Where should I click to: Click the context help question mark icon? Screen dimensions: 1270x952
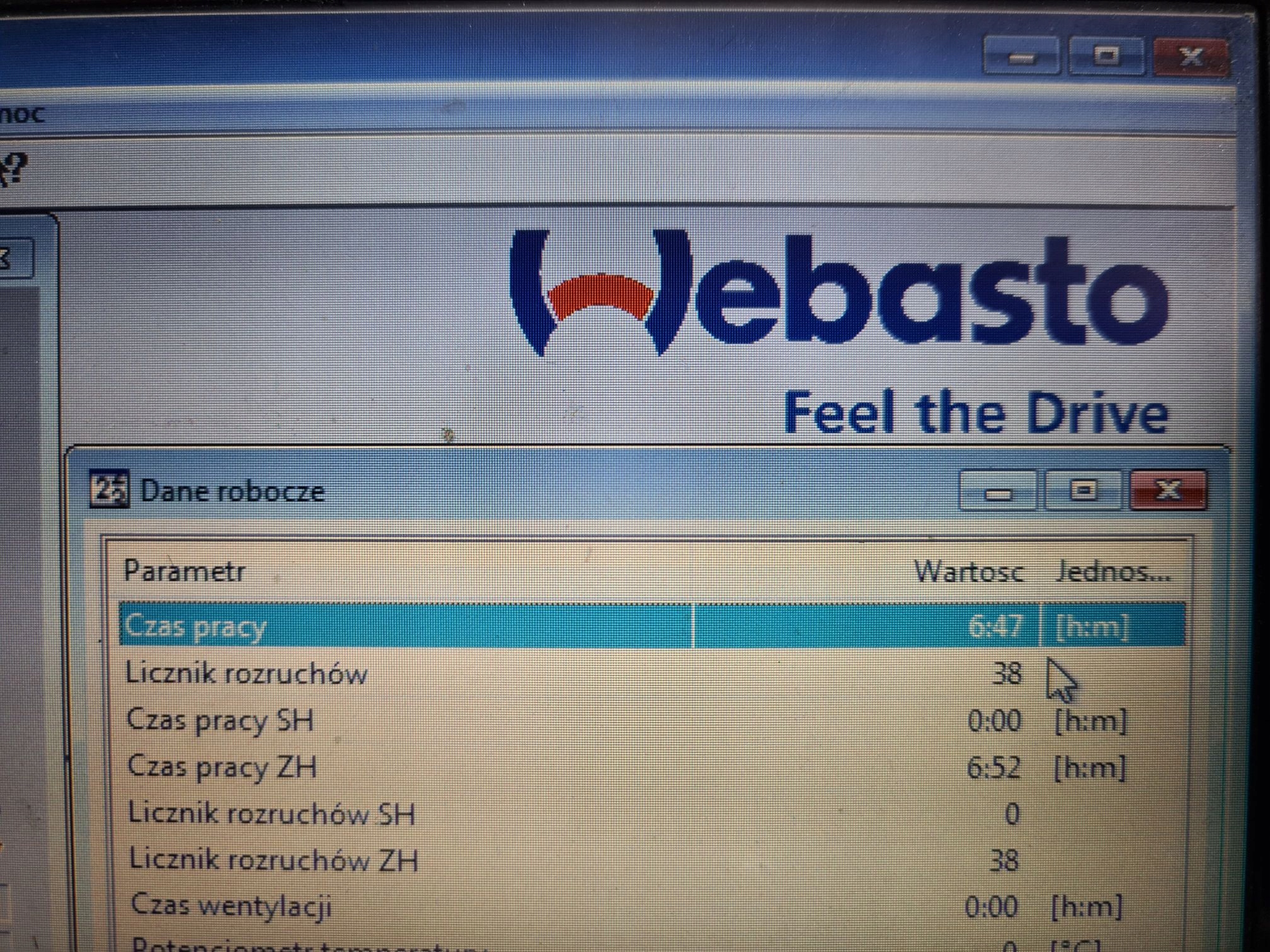pos(14,169)
